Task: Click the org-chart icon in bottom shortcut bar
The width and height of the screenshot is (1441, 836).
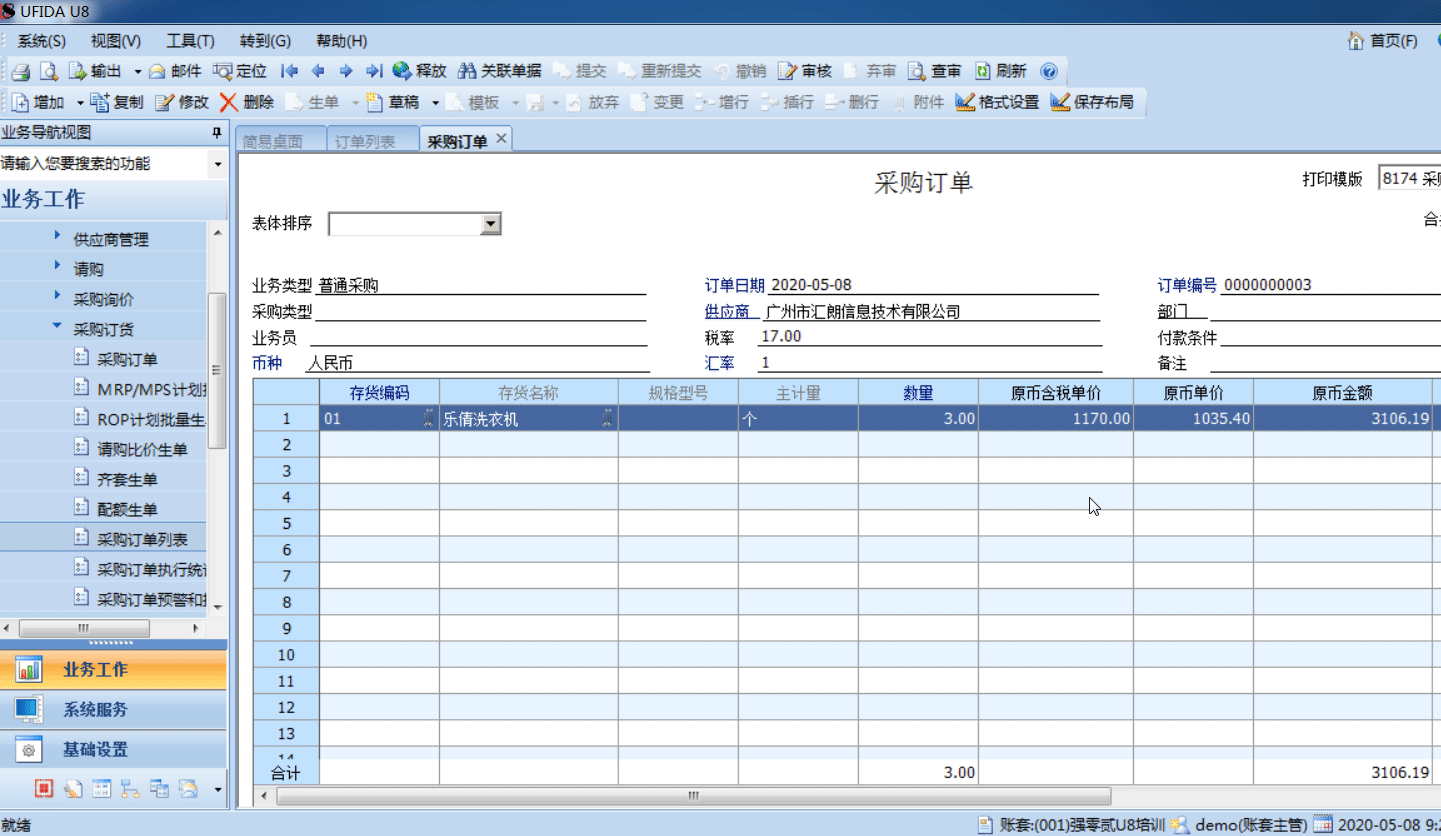Action: click(x=130, y=789)
